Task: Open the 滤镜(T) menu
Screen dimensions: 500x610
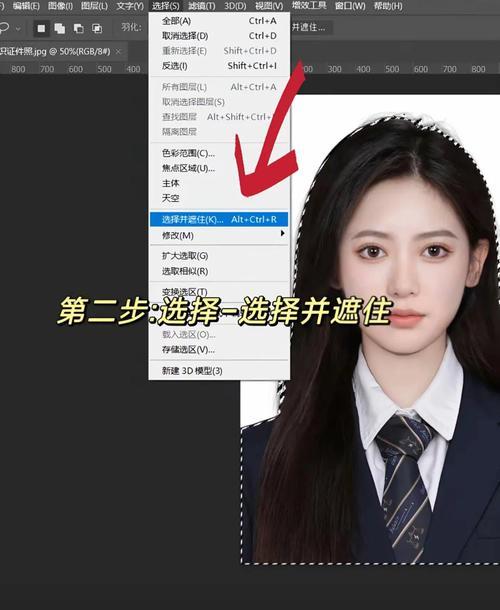Action: [x=201, y=6]
